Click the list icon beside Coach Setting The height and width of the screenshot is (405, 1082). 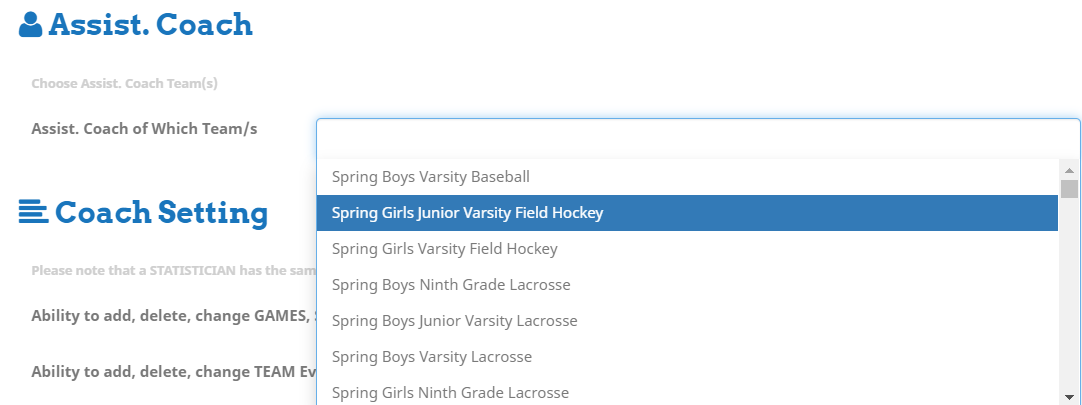(33, 212)
